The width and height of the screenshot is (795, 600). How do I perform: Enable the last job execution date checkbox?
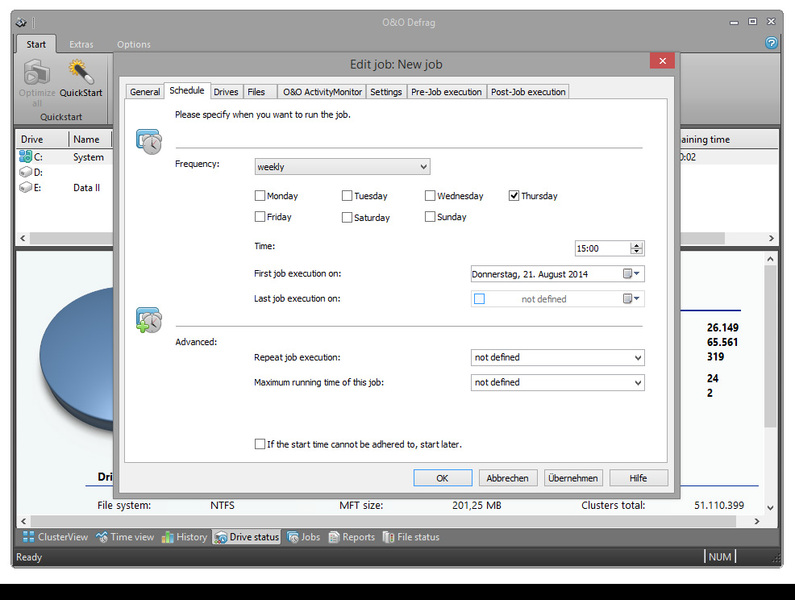click(x=479, y=299)
